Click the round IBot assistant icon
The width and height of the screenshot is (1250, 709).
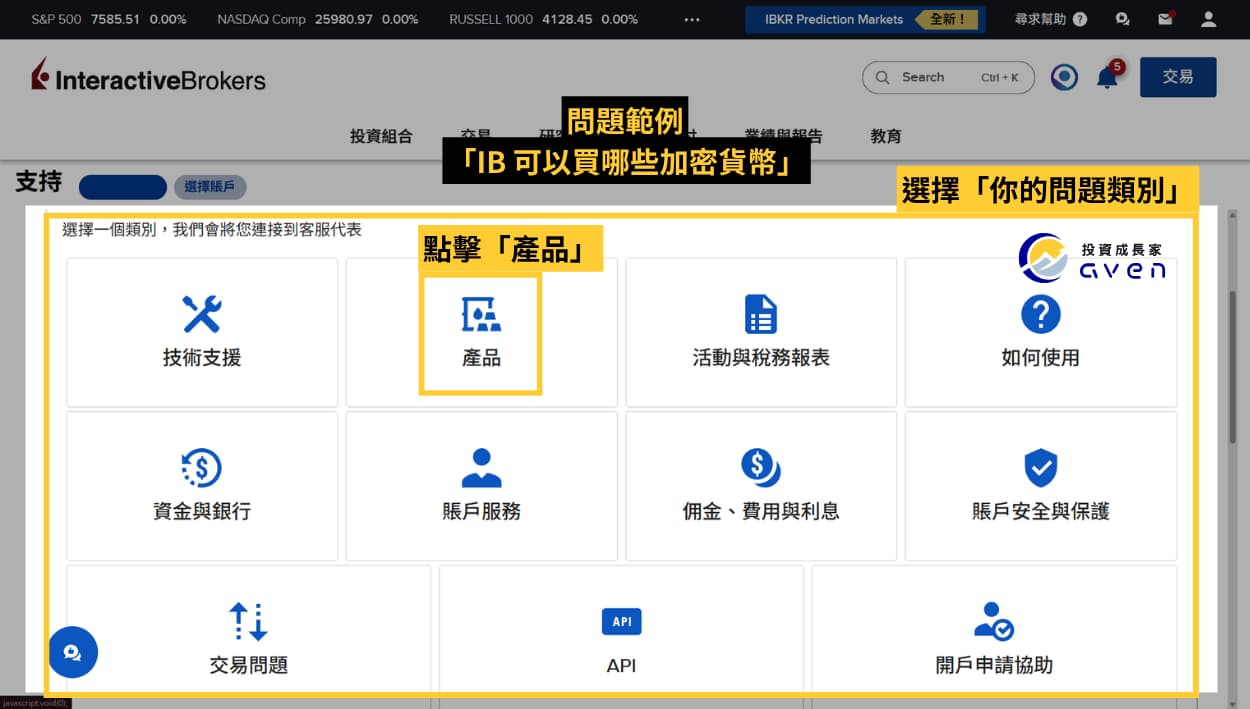pyautogui.click(x=1064, y=77)
